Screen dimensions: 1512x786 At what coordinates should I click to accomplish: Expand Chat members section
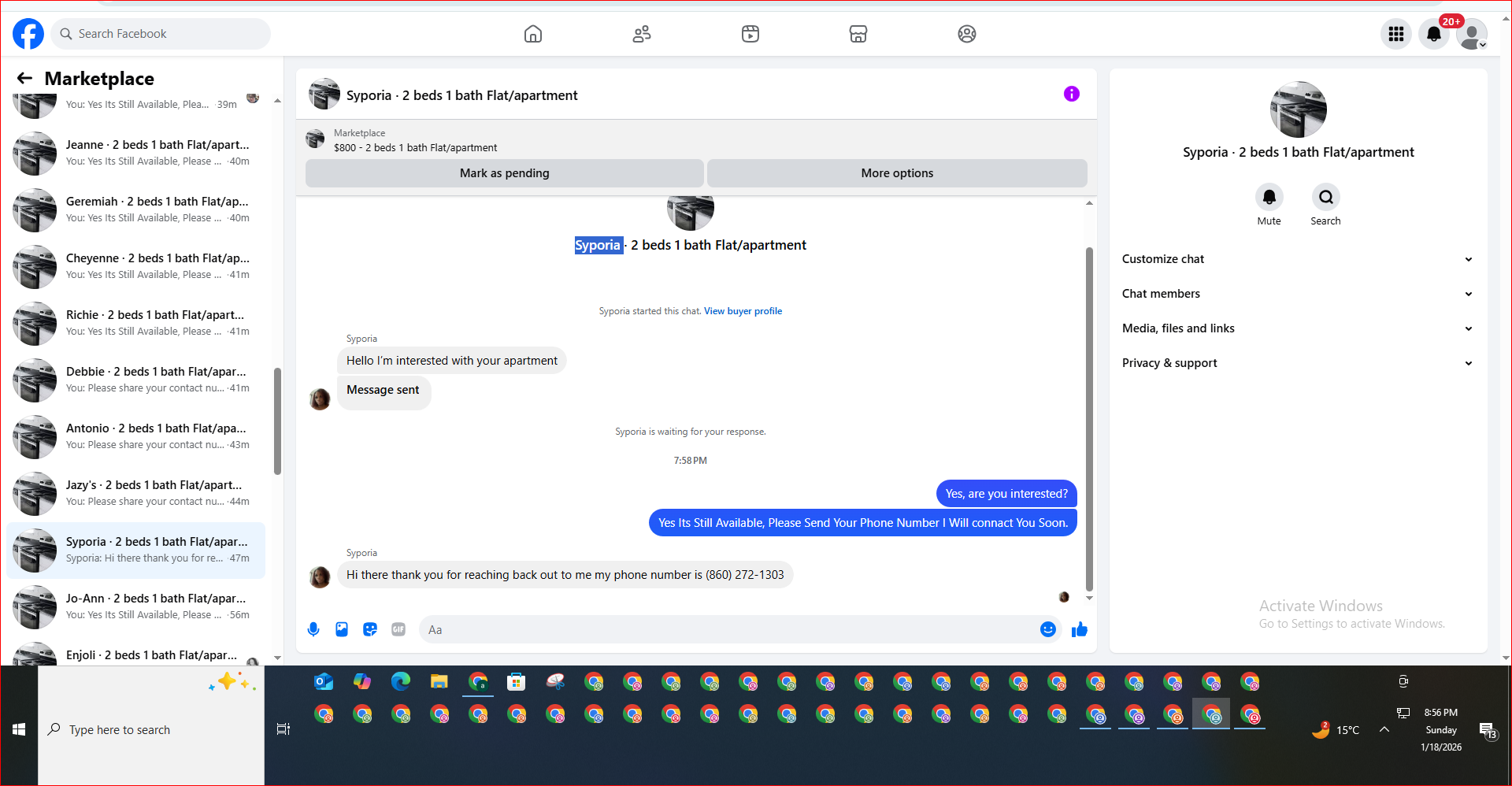(x=1298, y=294)
